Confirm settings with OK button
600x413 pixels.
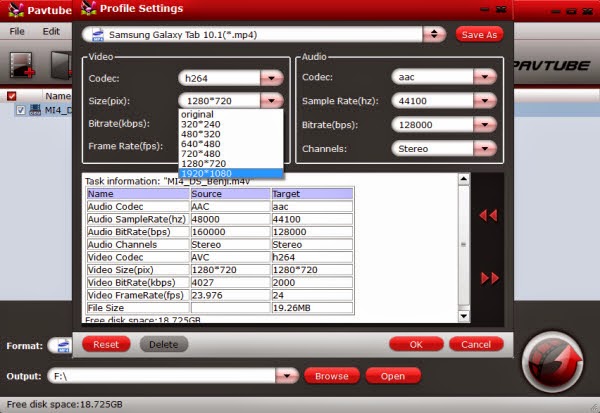pyautogui.click(x=416, y=344)
